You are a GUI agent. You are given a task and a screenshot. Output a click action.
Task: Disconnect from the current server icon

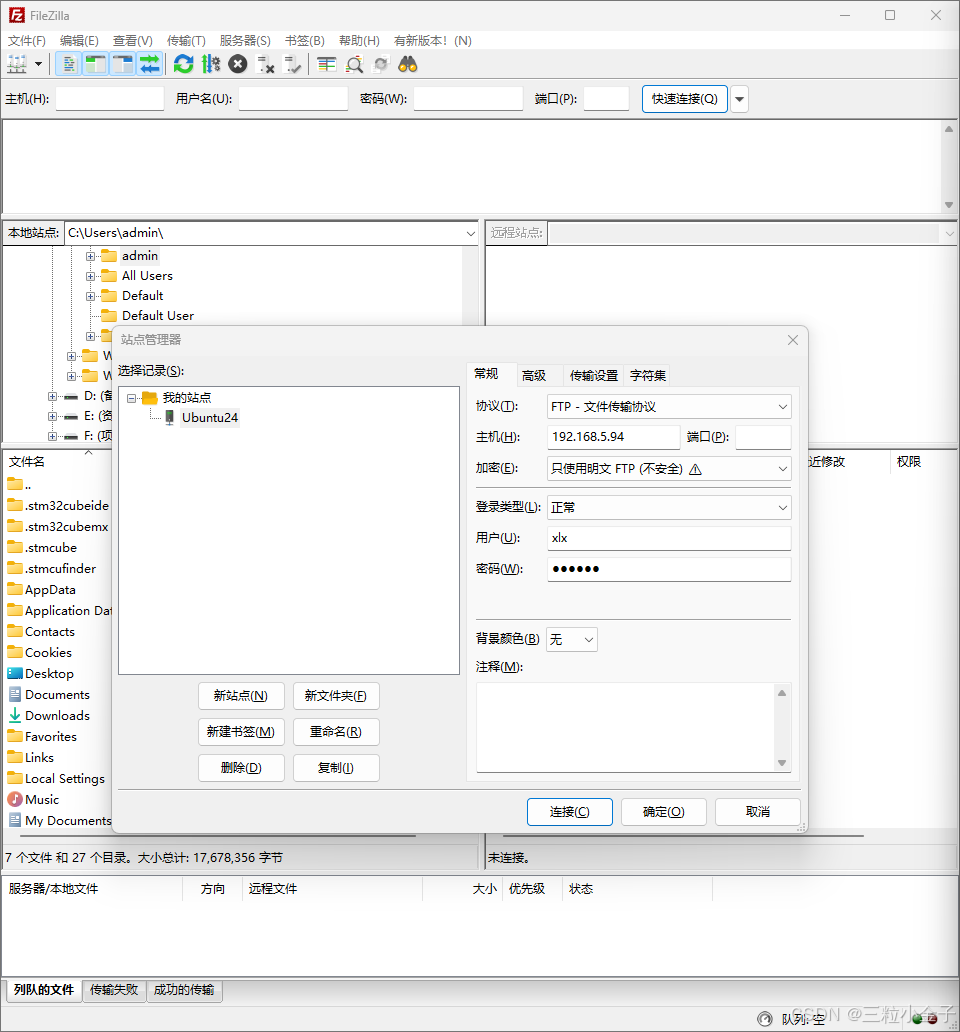(x=265, y=64)
